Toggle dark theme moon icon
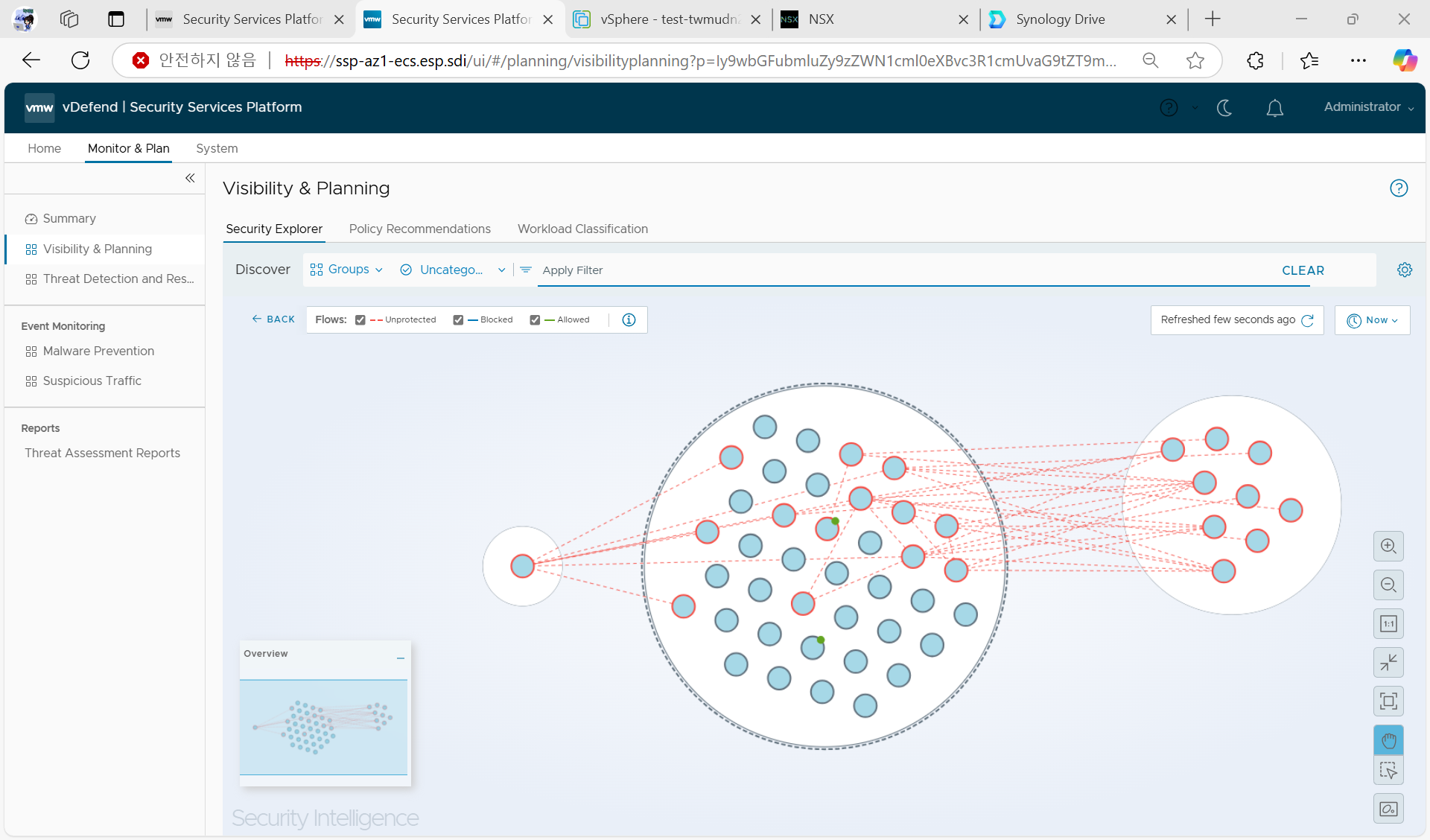Image resolution: width=1430 pixels, height=840 pixels. coord(1224,108)
